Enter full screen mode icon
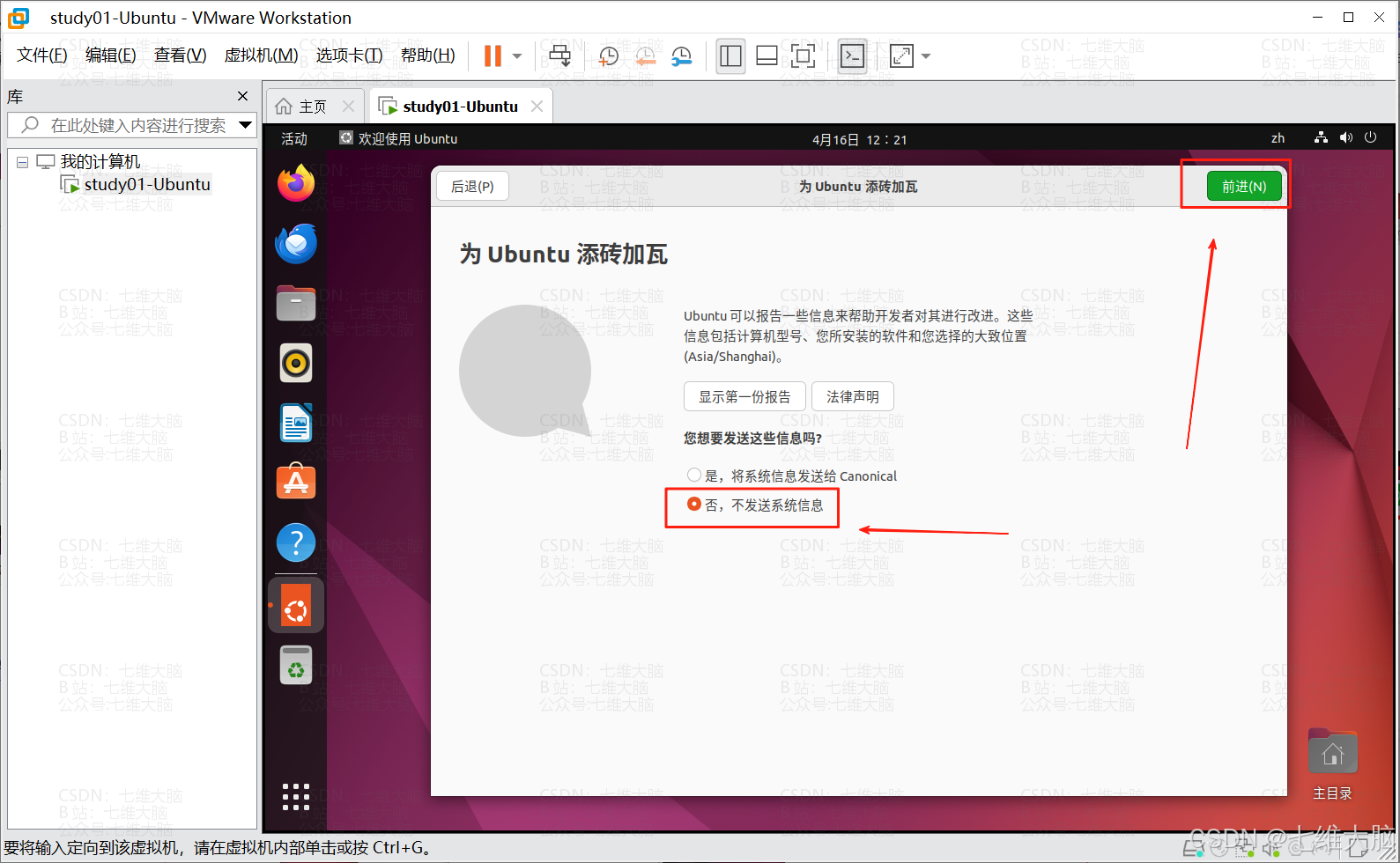Image resolution: width=1400 pixels, height=863 pixels. click(803, 56)
